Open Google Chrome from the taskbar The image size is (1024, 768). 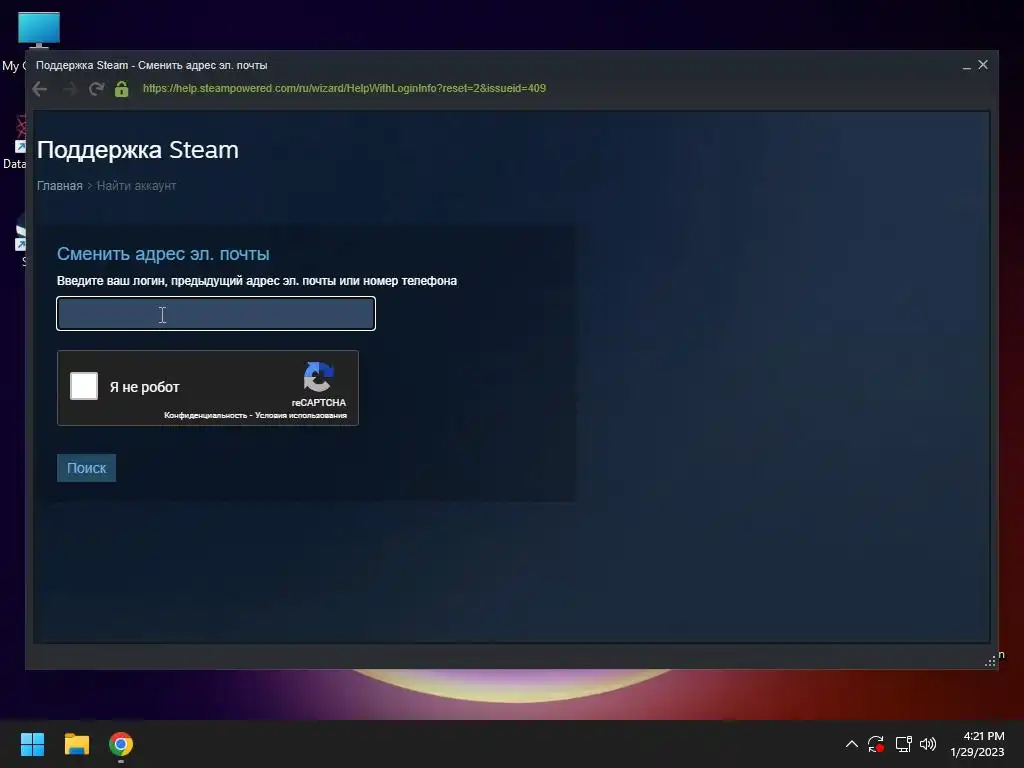pos(121,744)
